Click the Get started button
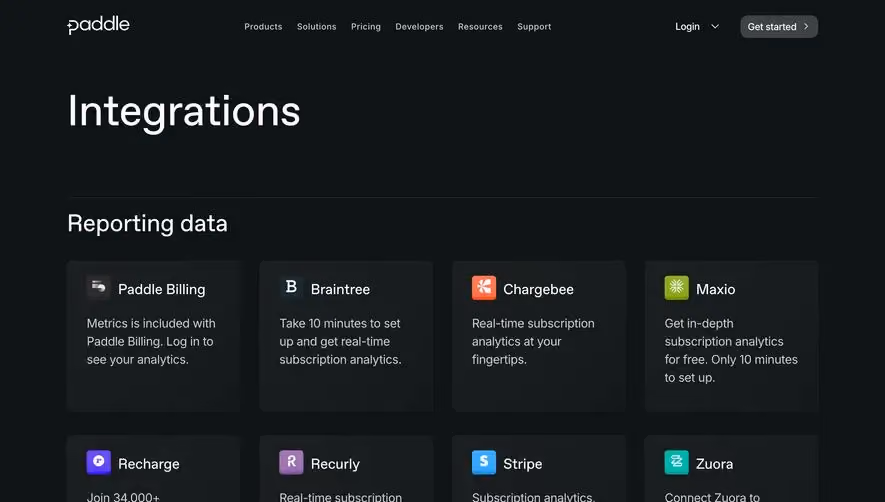This screenshot has width=885, height=502. pyautogui.click(x=779, y=27)
